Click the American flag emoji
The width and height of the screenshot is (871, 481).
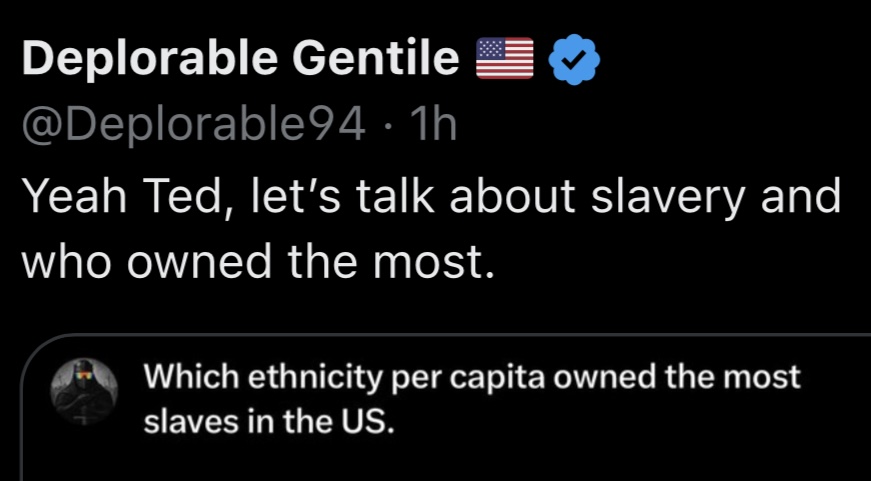(504, 58)
